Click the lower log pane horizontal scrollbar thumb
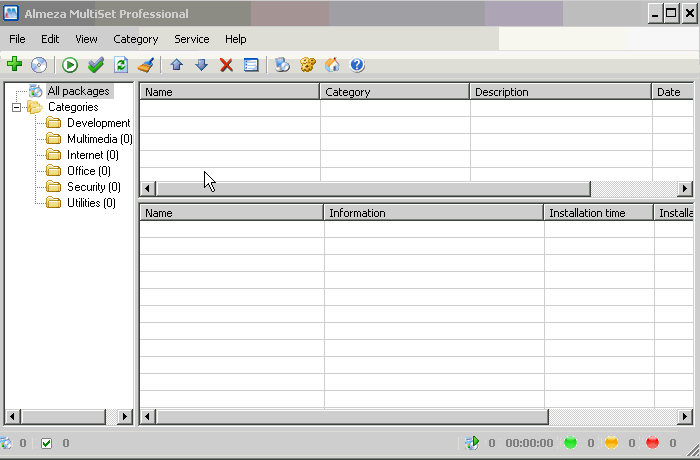 point(352,417)
